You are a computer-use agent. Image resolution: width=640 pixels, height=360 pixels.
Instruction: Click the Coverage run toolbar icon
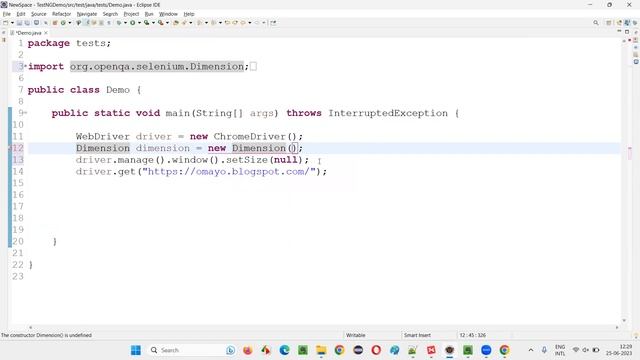pyautogui.click(x=146, y=23)
